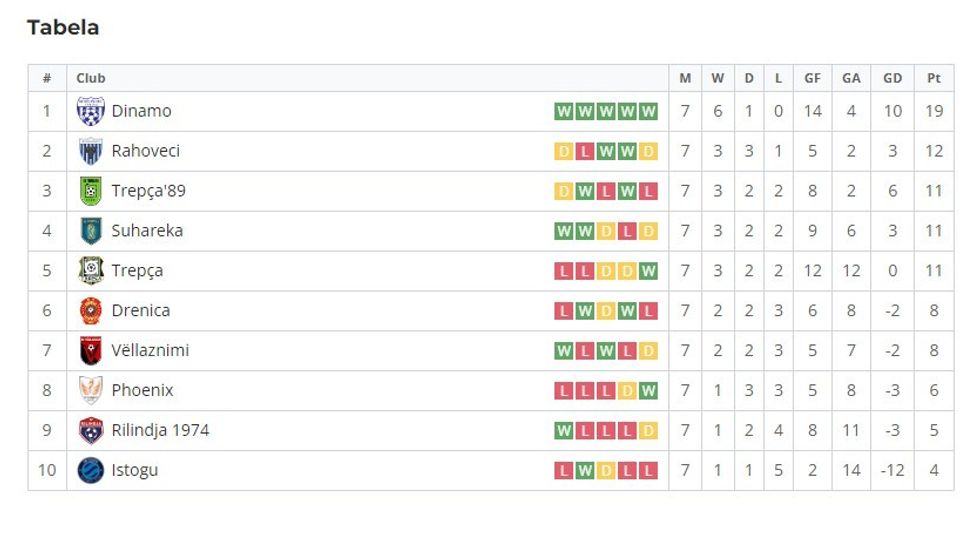Click the Rahoveci club crest icon
980x533 pixels.
point(91,151)
